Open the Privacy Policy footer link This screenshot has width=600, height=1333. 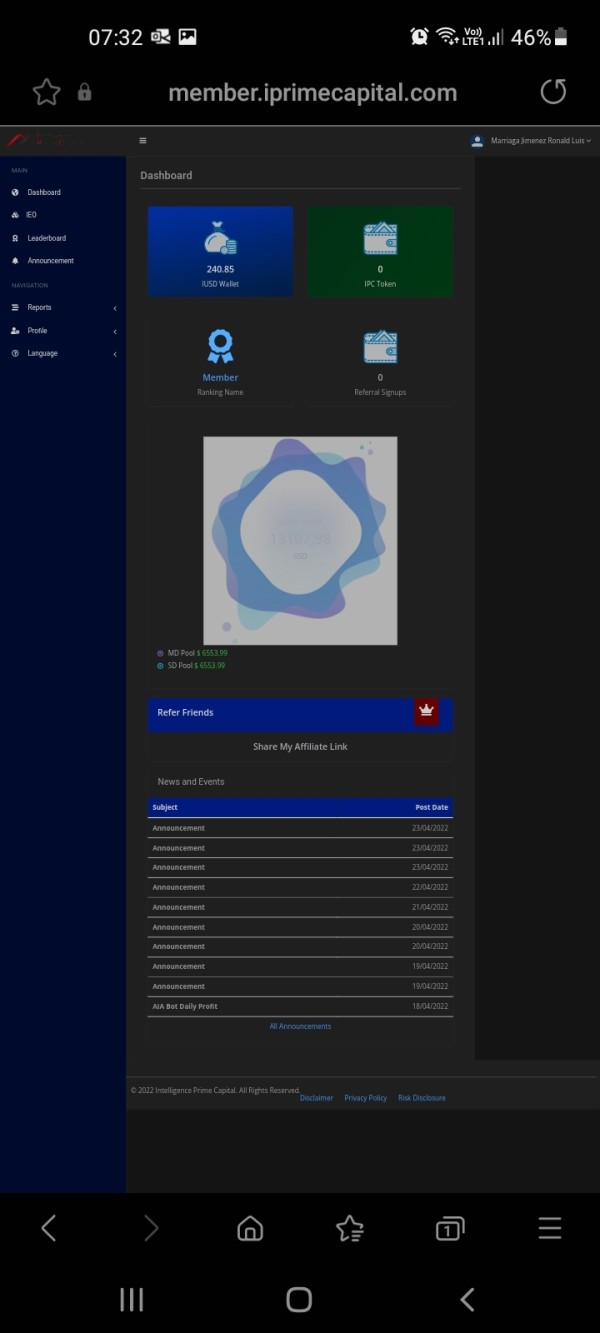(x=366, y=1098)
